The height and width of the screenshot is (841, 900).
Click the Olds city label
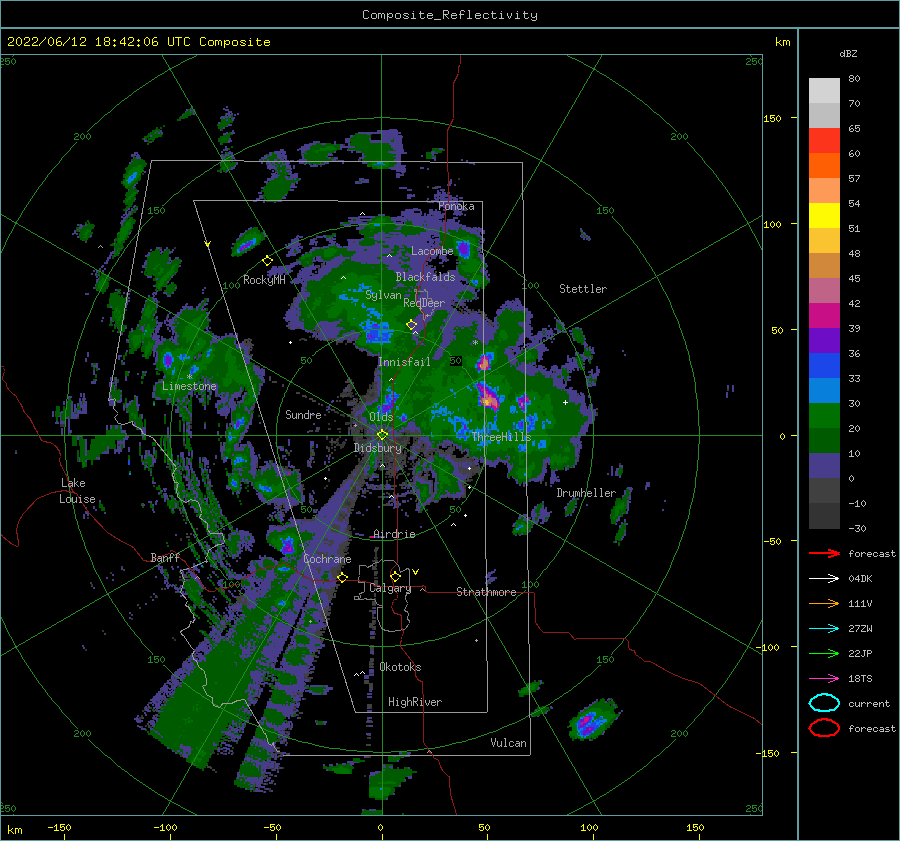point(381,417)
